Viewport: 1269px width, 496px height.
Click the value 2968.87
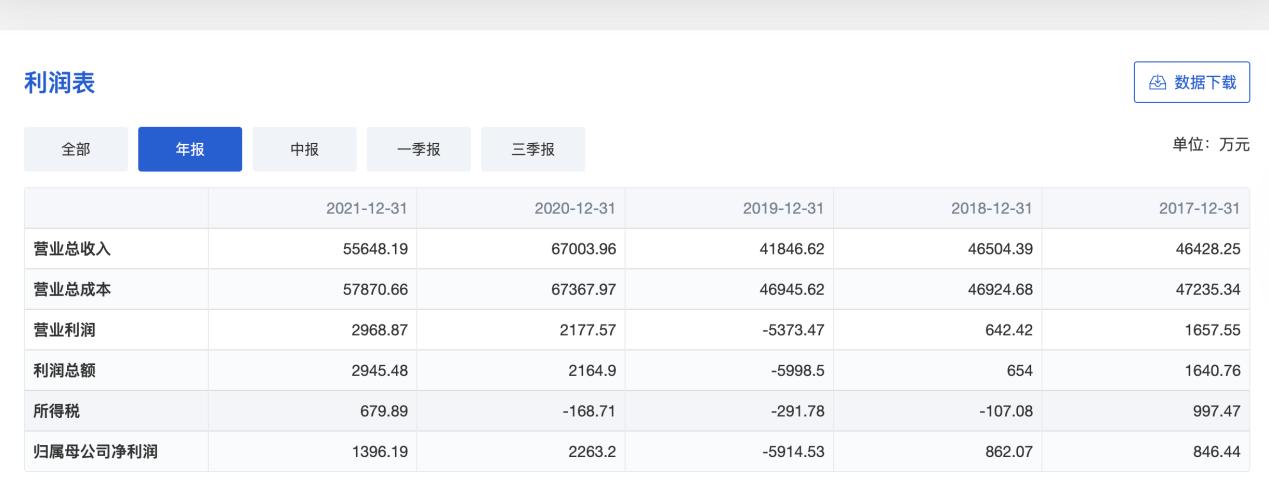tap(379, 330)
